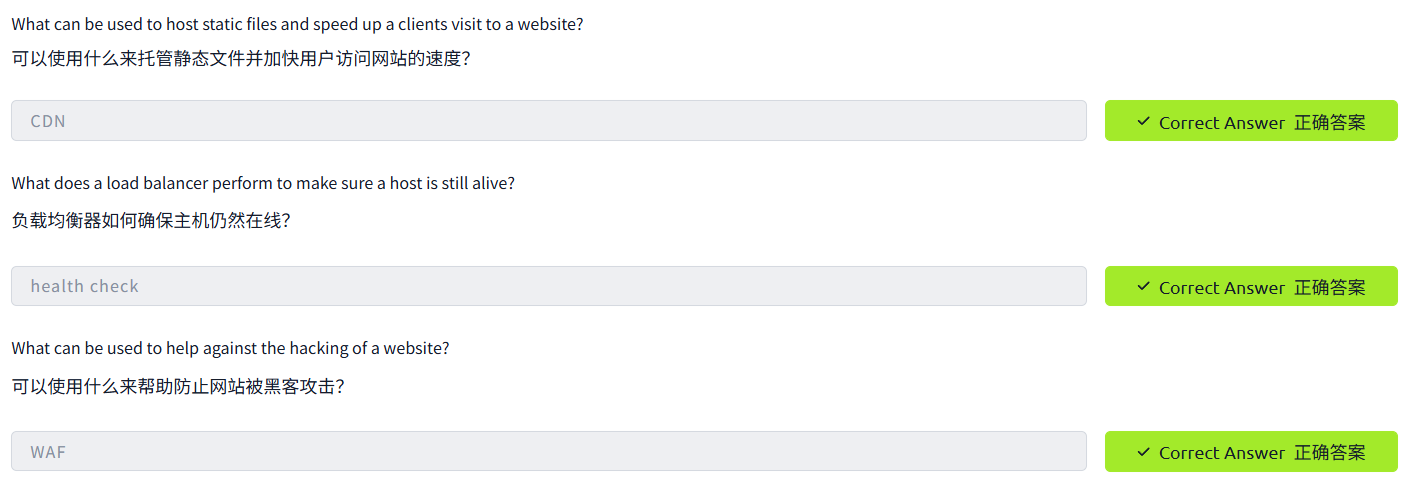This screenshot has width=1426, height=495.
Task: Focus the answer field containing CDN
Action: pyautogui.click(x=548, y=121)
